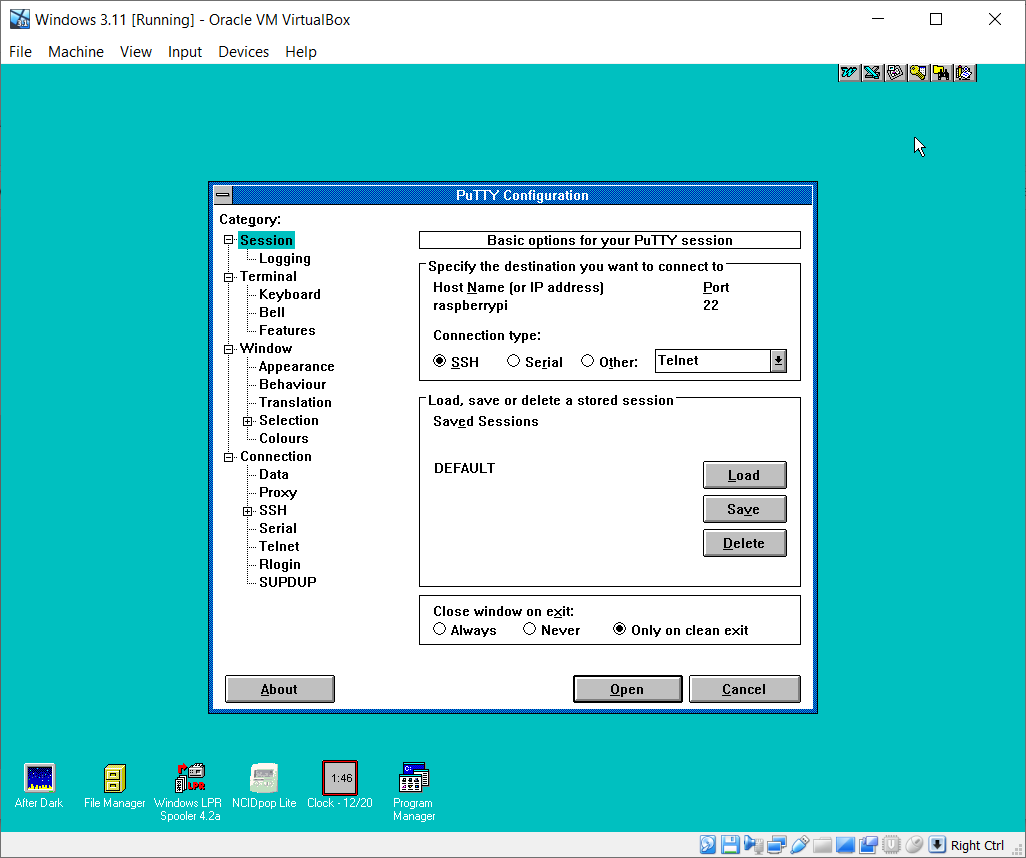Click the VirtualBox mouse integration status icon
This screenshot has height=858, width=1026.
point(914,844)
